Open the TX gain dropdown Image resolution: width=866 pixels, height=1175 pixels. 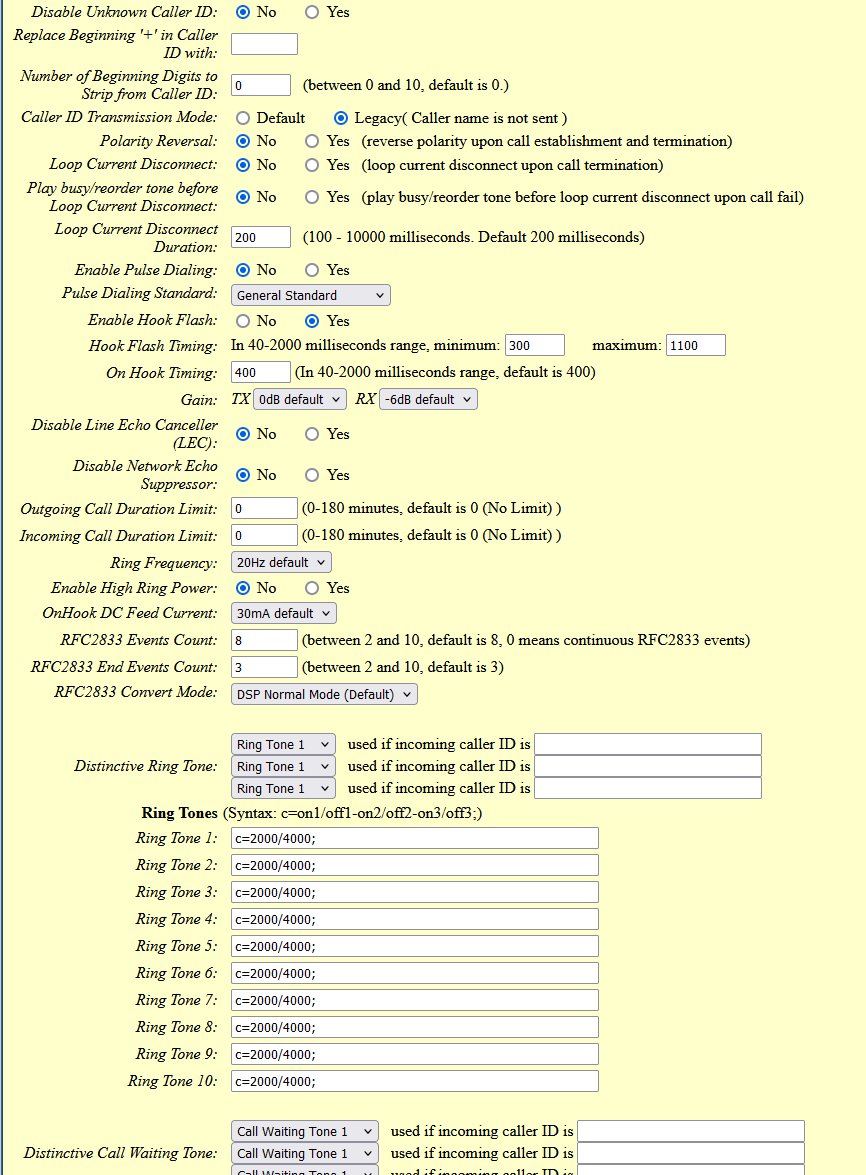300,399
